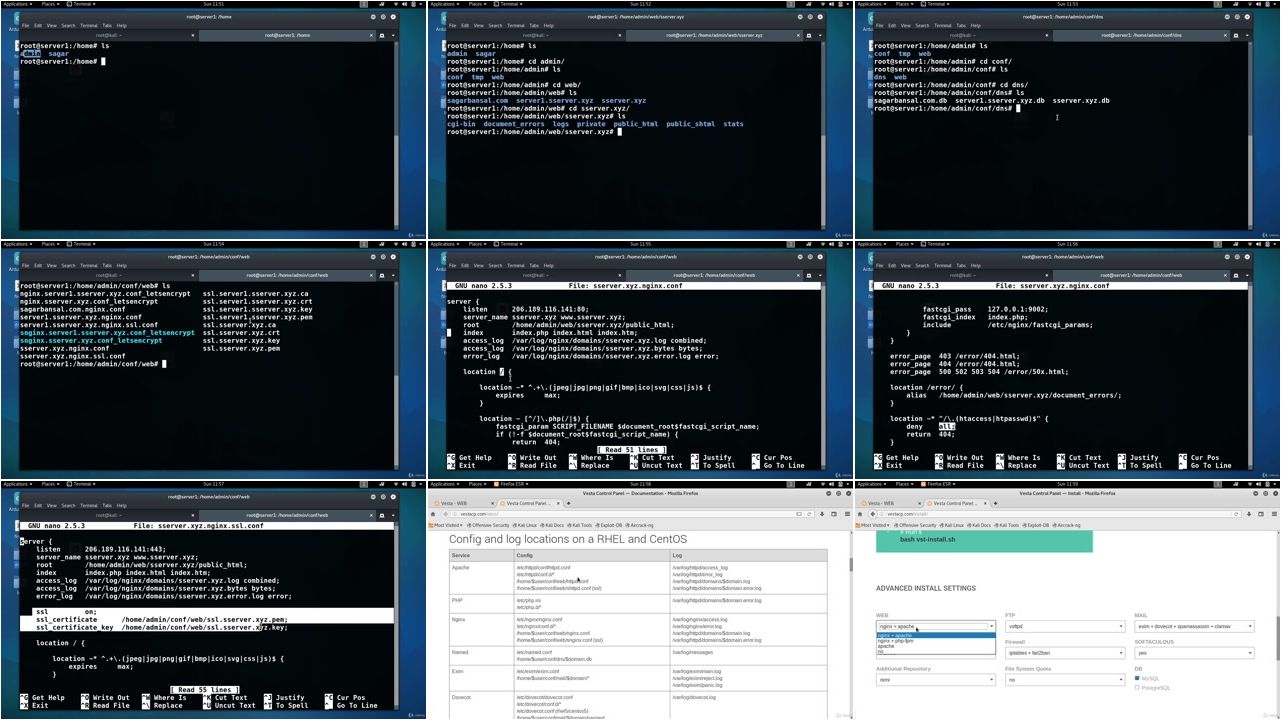Viewport: 1281px width, 720px height.
Task: Click sidebar icon in Vesta Install toolbar
Action: click(1261, 514)
